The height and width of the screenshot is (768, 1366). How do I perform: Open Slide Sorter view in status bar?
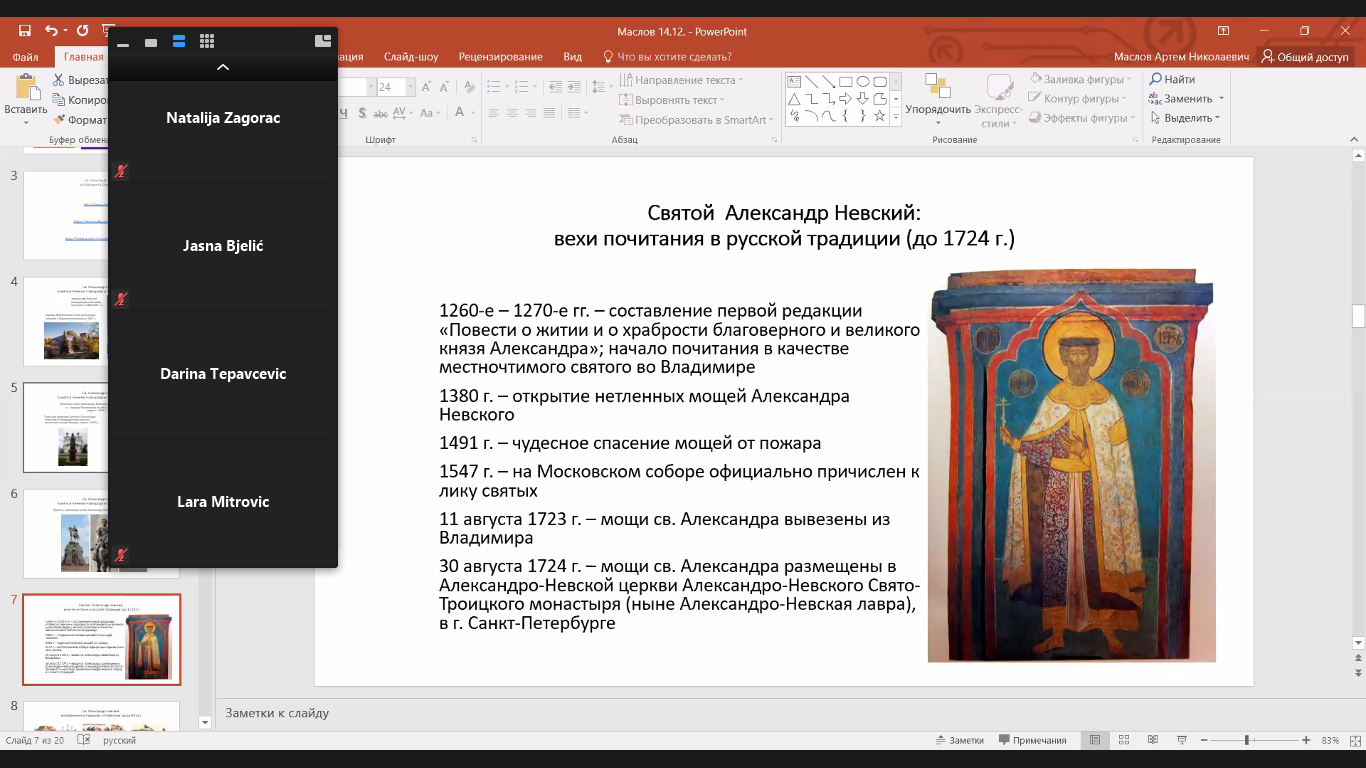point(1122,740)
